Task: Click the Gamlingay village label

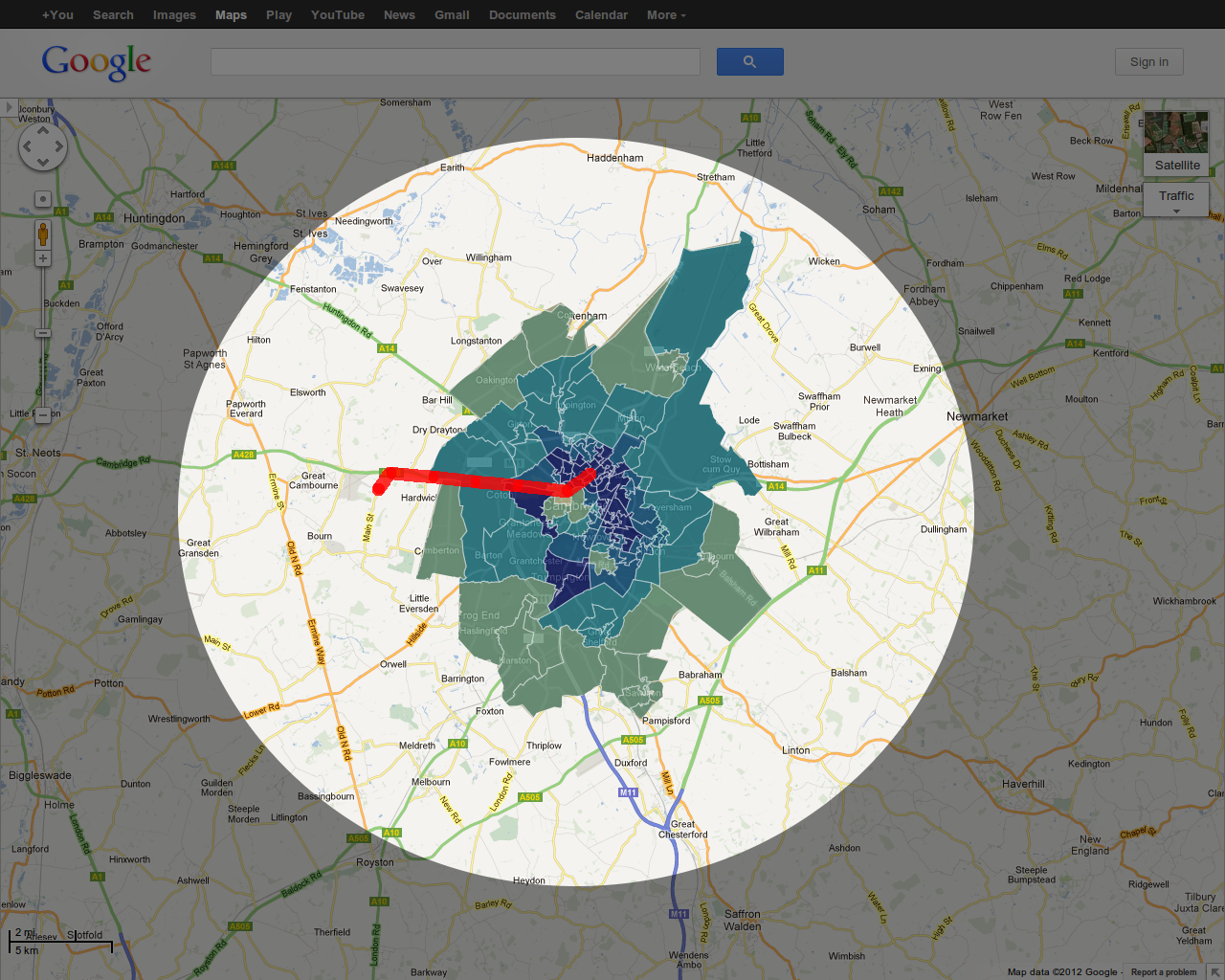Action: (141, 619)
